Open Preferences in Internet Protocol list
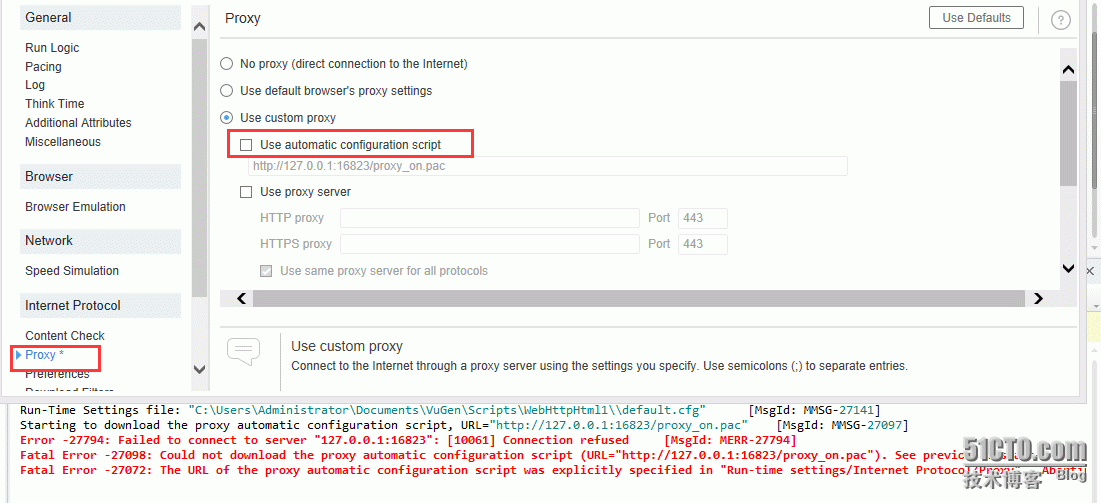This screenshot has height=503, width=1101. [57, 374]
